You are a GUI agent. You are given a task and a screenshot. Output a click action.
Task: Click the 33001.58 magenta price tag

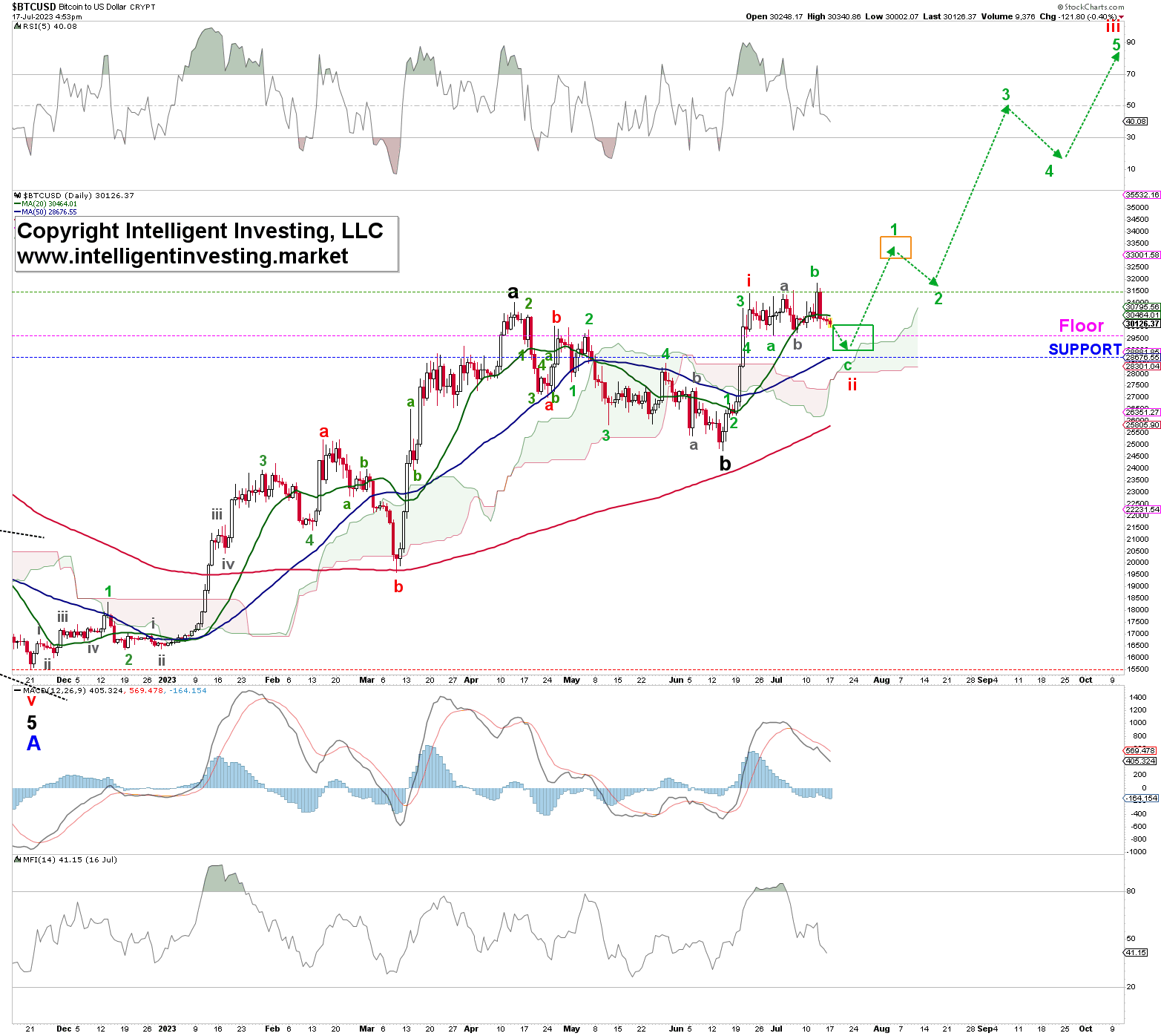pos(1142,255)
